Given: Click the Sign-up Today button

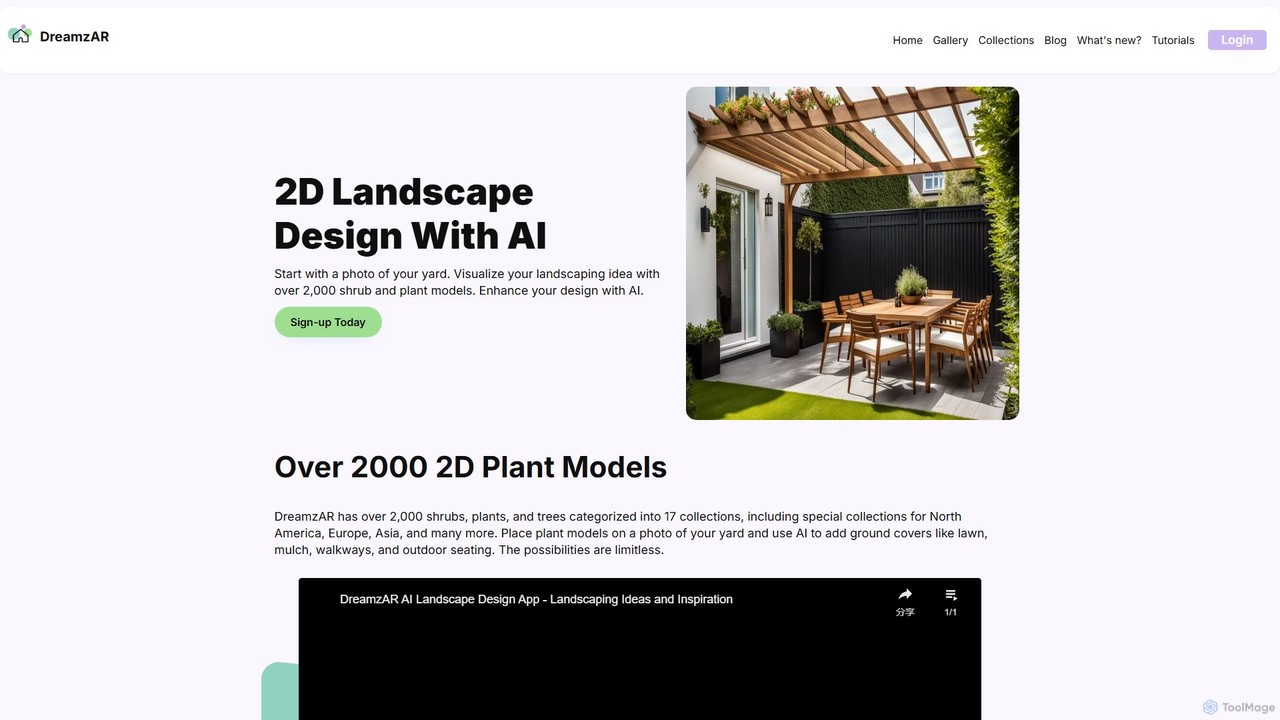Looking at the screenshot, I should pos(328,322).
